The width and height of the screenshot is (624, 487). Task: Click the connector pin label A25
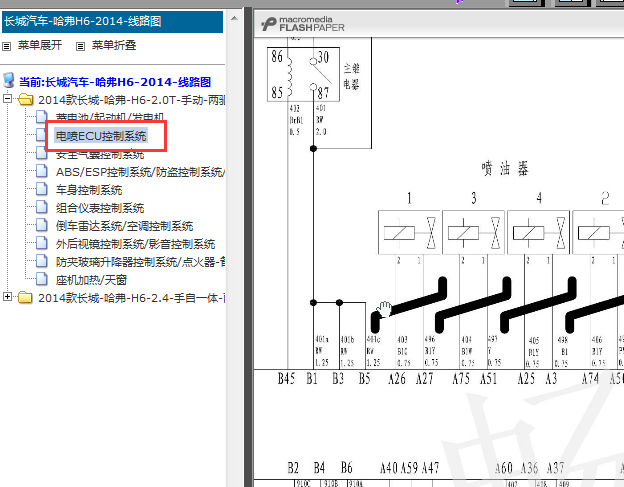point(526,378)
